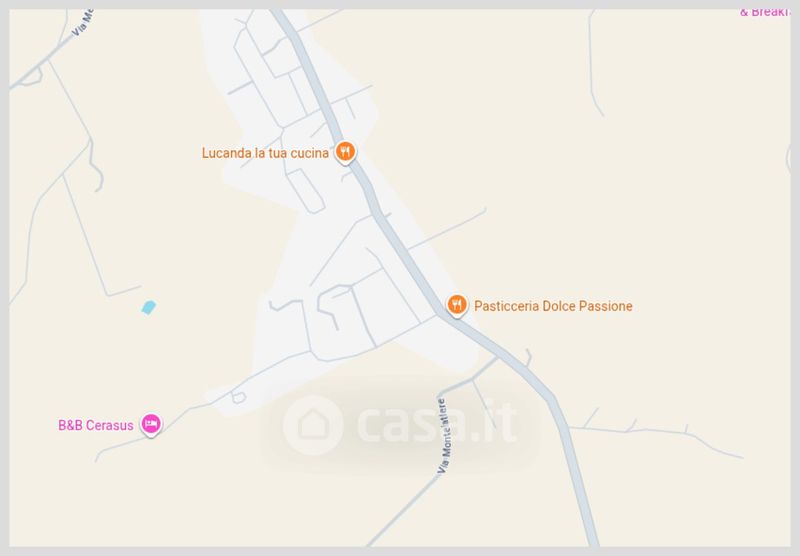Open the Pasticceria Dolce Passione text label
Image resolution: width=800 pixels, height=556 pixels.
(x=553, y=306)
